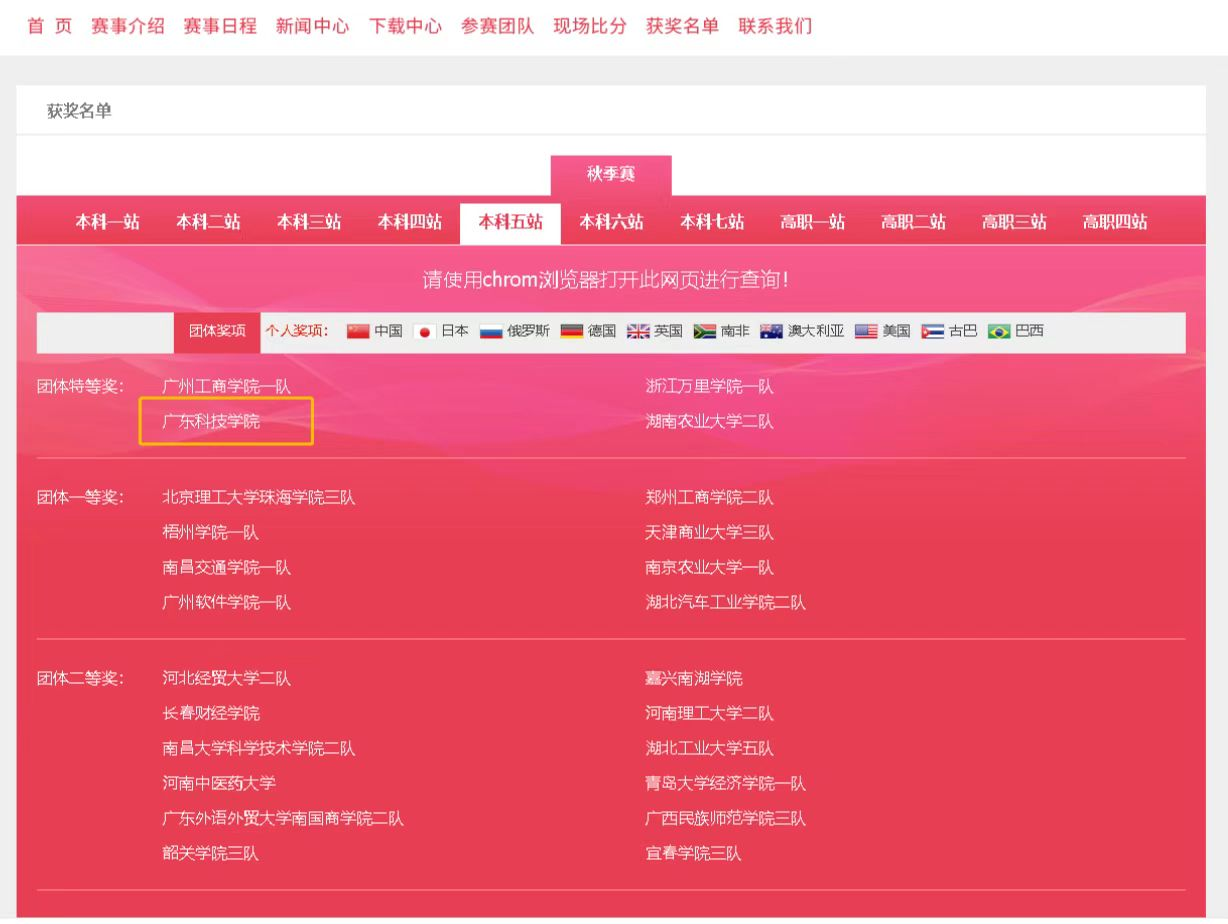Click 南昌交通学院一队 team name
The image size is (1228, 924).
227,567
